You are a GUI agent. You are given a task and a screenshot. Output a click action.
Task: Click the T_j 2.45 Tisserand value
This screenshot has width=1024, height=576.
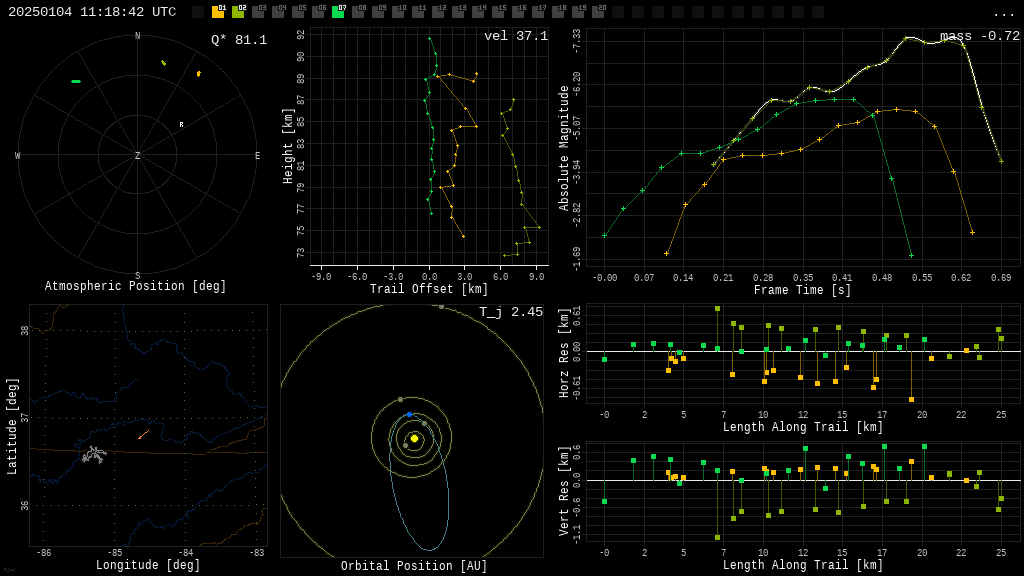[510, 312]
